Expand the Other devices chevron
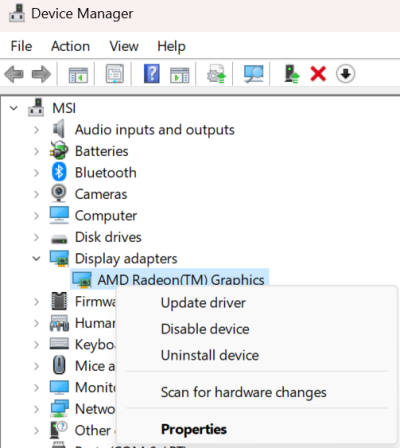 36,431
